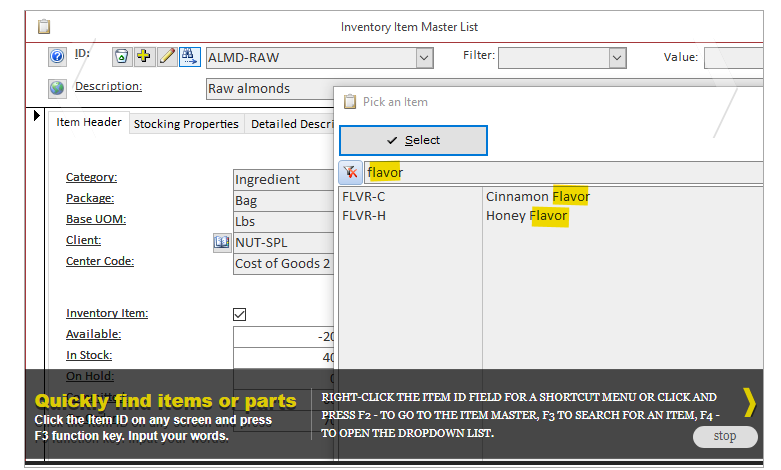Click the pencil edit item icon
This screenshot has width=781, height=470.
tap(167, 57)
